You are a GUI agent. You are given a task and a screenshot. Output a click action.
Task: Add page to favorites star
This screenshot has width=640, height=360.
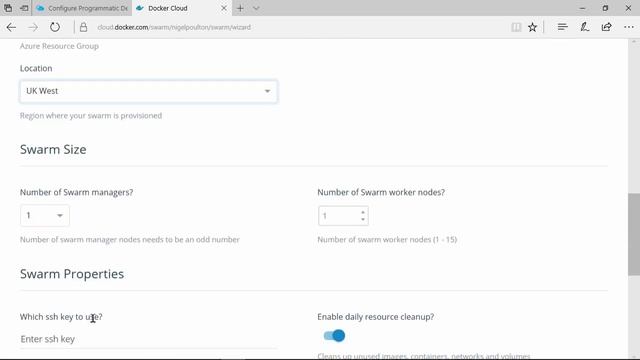pos(532,27)
